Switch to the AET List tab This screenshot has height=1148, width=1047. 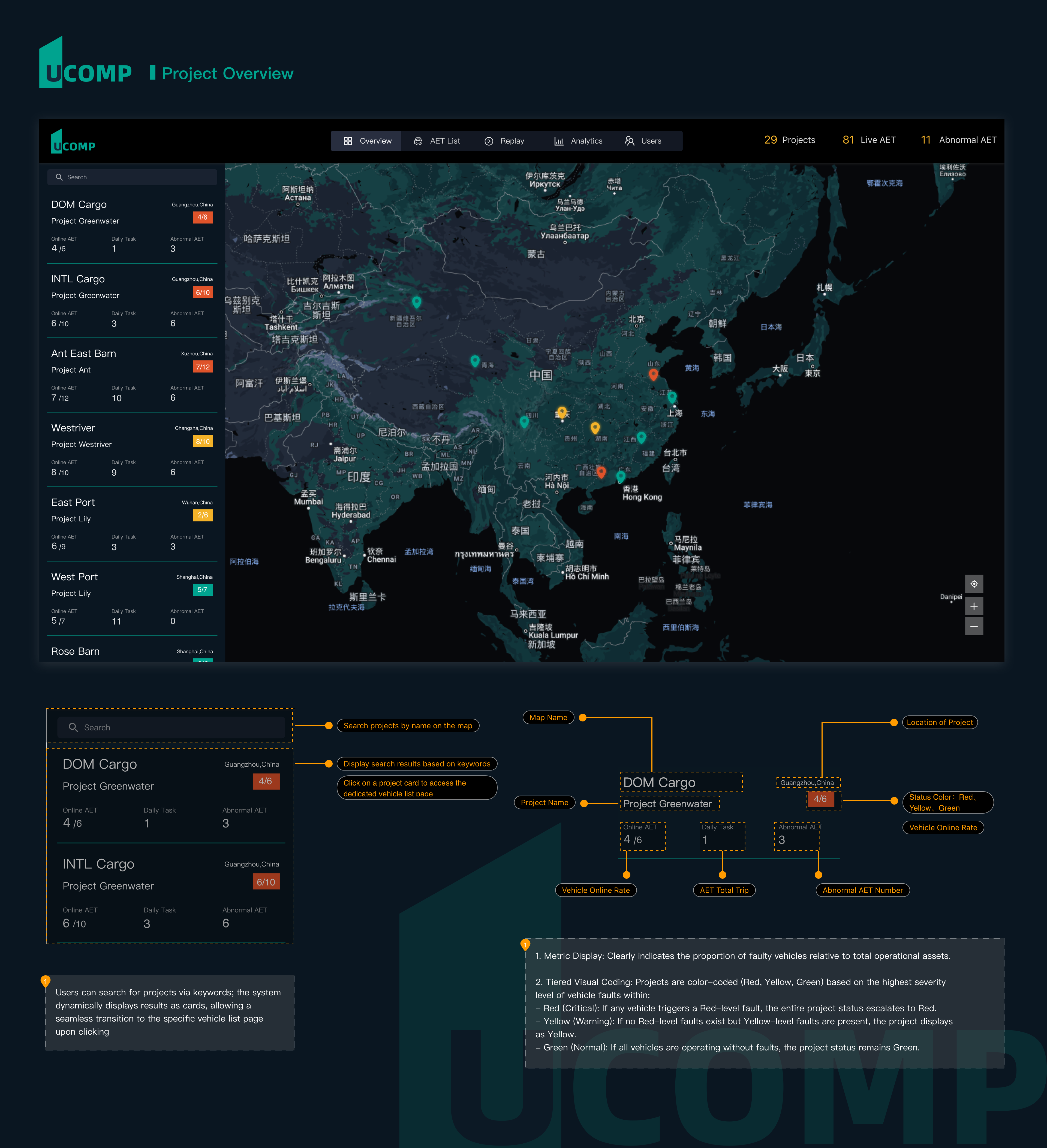pyautogui.click(x=439, y=141)
